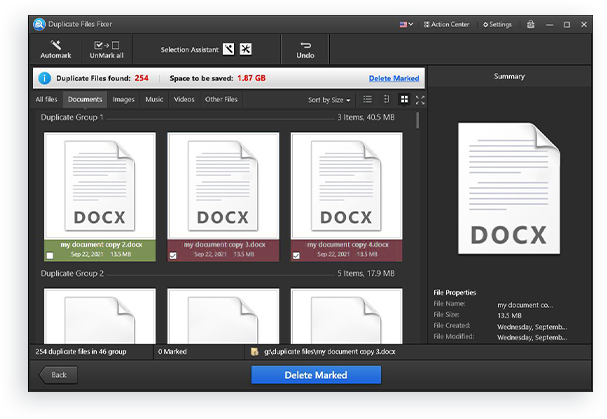Click the Automark wand icon

click(x=56, y=45)
